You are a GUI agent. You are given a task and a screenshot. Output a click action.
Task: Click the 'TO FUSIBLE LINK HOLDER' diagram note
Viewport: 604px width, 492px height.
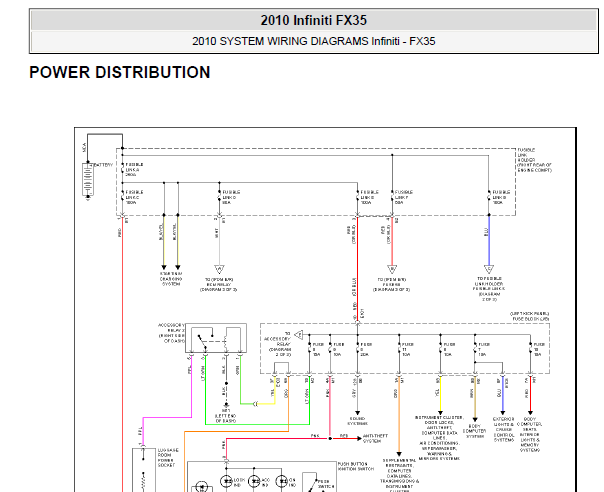click(489, 289)
